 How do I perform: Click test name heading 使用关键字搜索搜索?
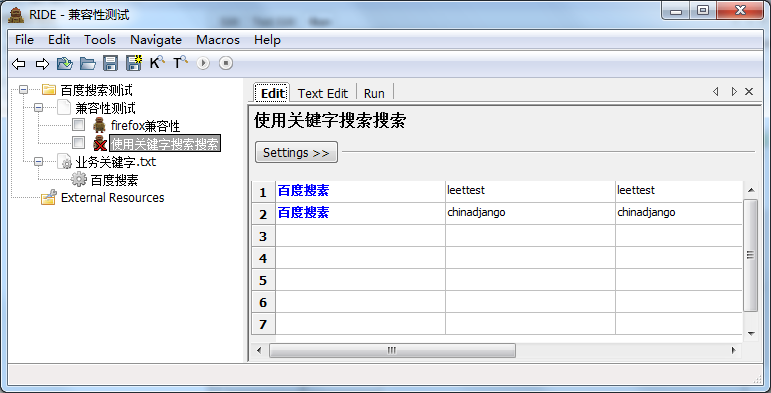coord(330,121)
